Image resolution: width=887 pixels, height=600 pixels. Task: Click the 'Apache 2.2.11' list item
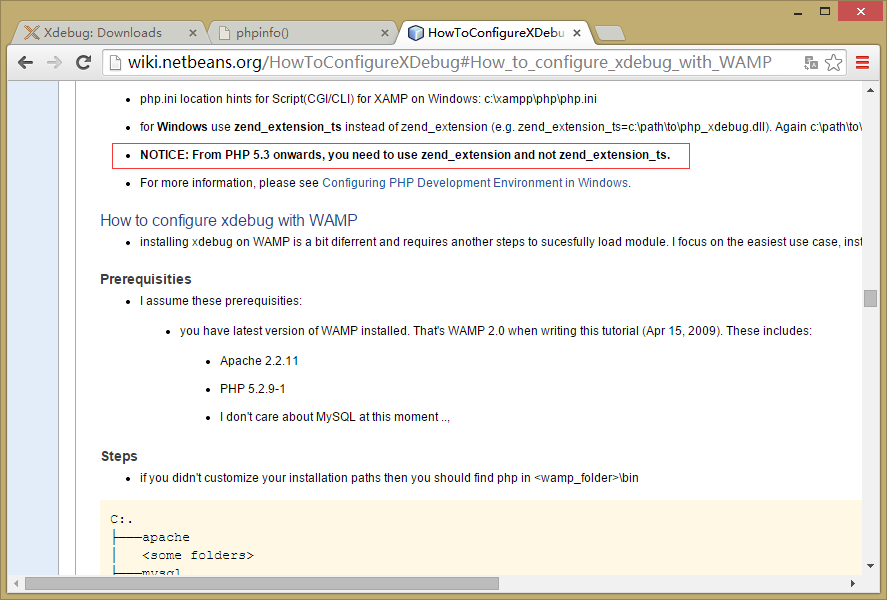click(259, 361)
